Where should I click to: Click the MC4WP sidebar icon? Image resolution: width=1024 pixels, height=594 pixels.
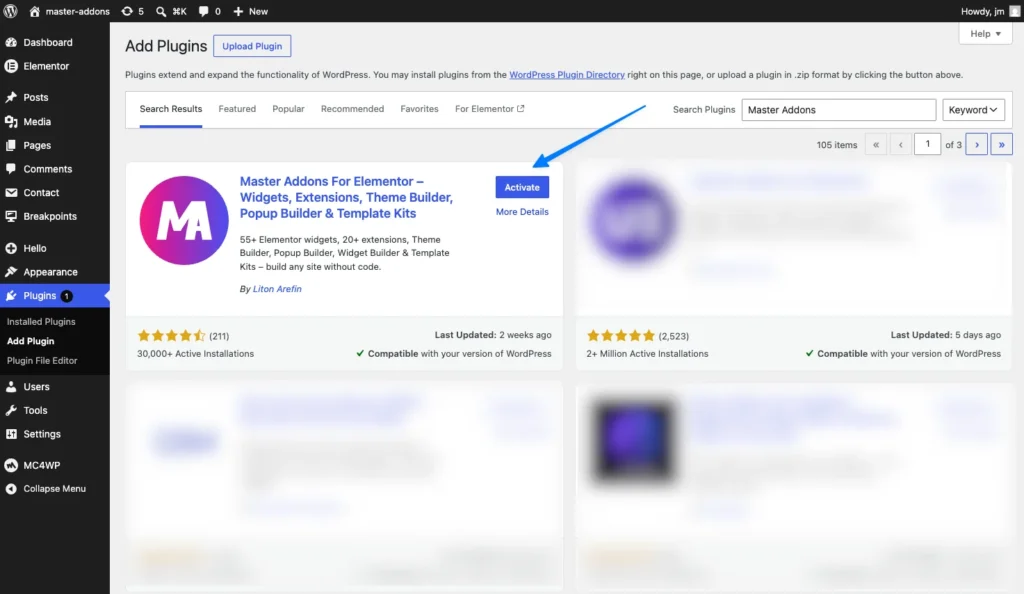(x=11, y=465)
